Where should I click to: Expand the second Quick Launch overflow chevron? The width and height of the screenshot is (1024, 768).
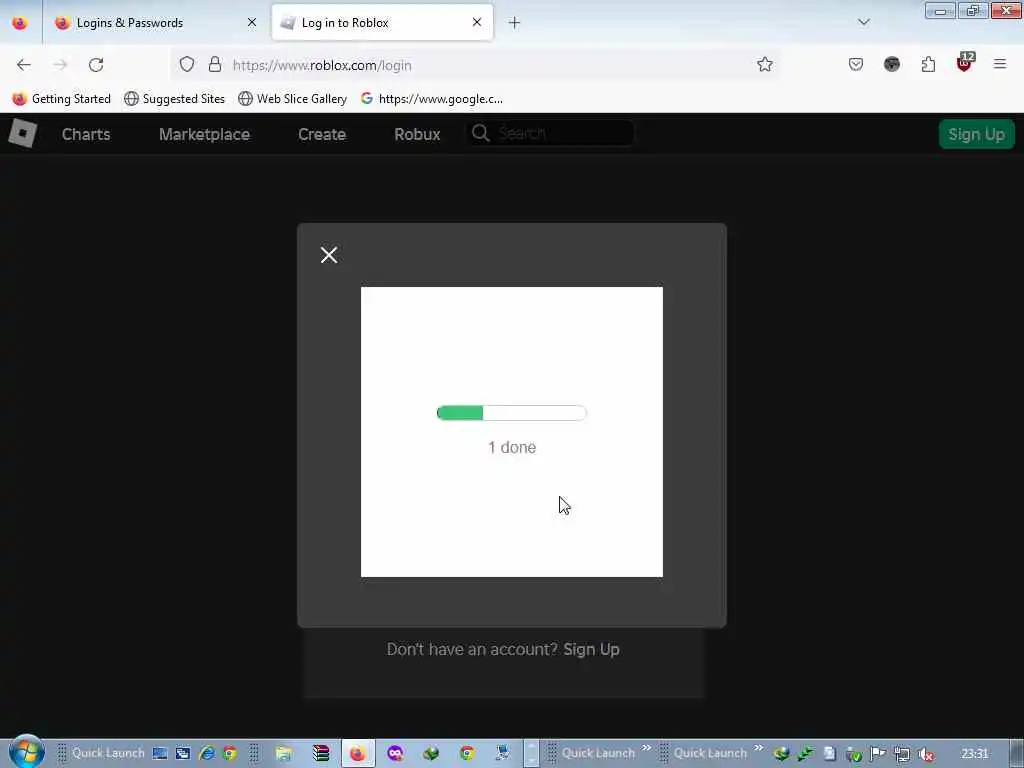(758, 748)
